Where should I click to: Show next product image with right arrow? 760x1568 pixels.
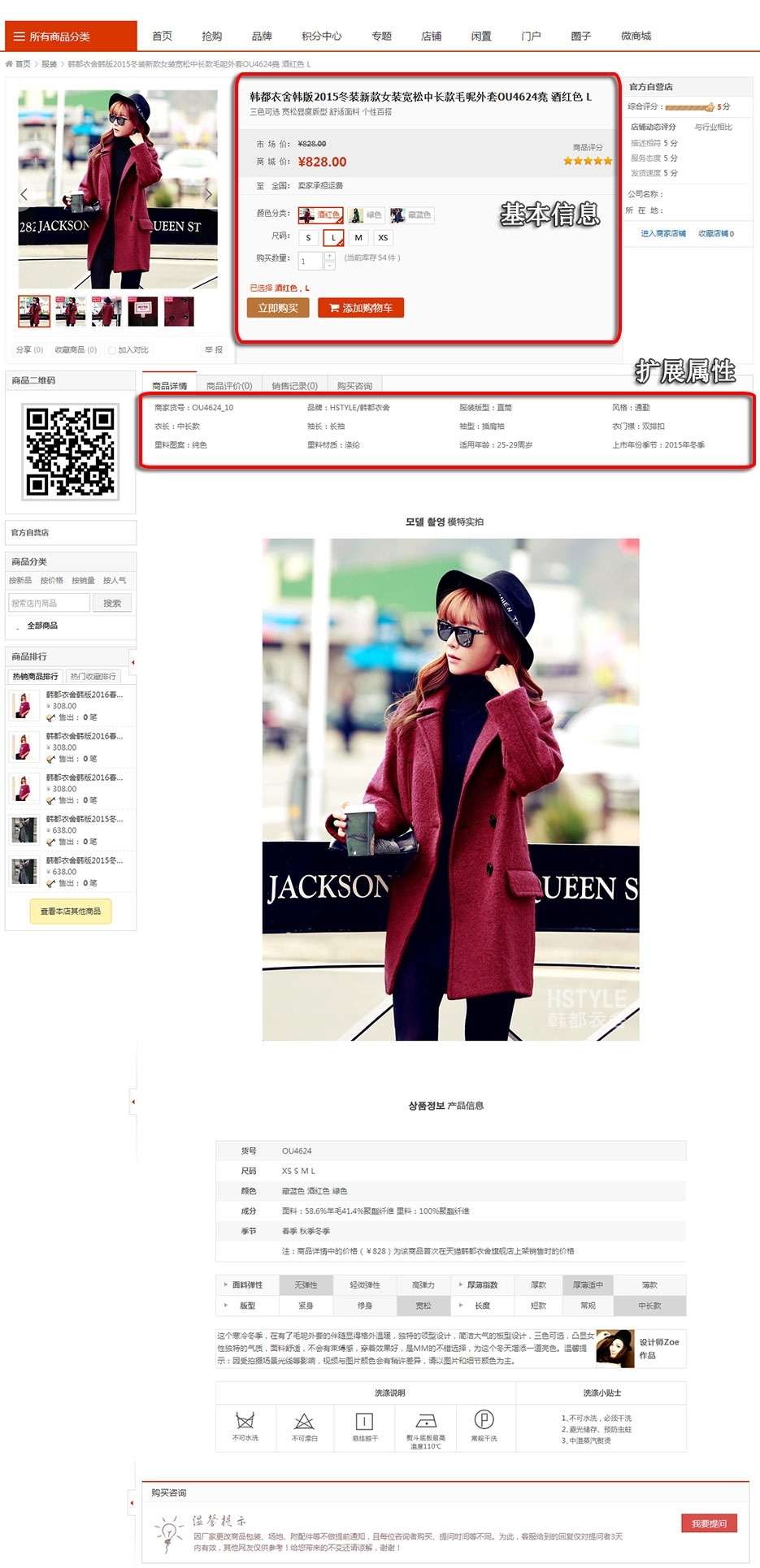[x=208, y=194]
